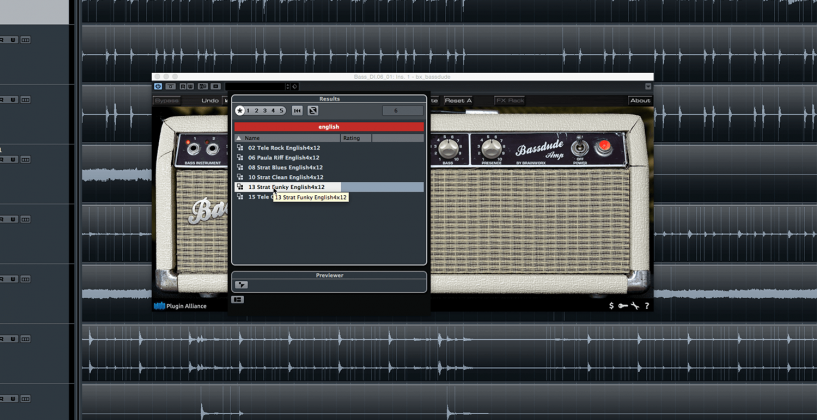Image resolution: width=817 pixels, height=420 pixels.
Task: Click the Plugin Alliance logo
Action: click(x=180, y=306)
